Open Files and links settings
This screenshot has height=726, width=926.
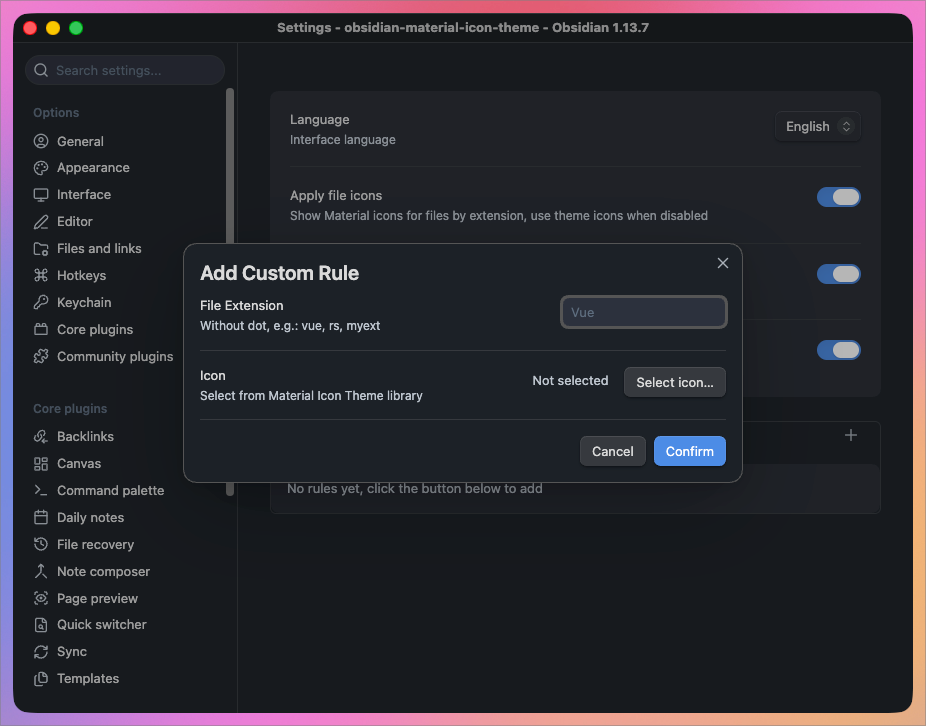pos(99,249)
